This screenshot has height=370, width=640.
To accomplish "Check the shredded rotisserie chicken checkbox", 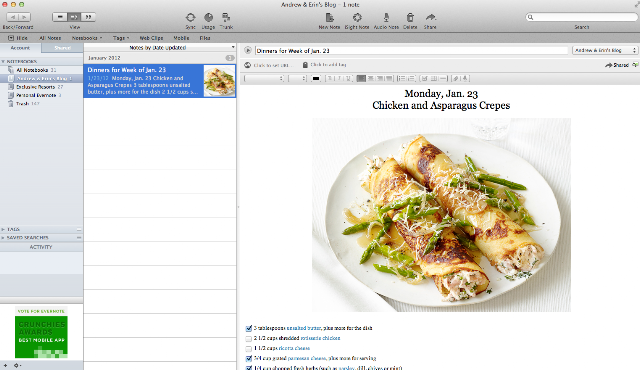I will tap(249, 339).
